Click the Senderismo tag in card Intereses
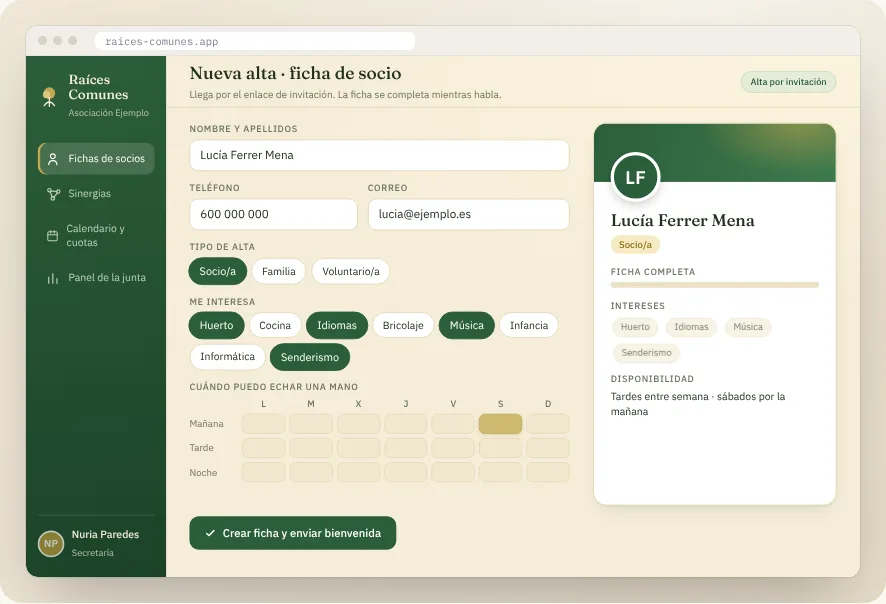 [646, 353]
